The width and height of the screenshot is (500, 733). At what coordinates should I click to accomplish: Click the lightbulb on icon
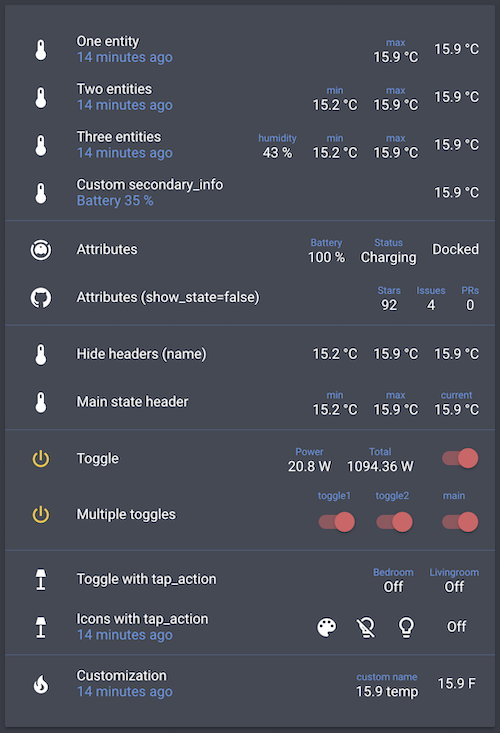pos(406,627)
